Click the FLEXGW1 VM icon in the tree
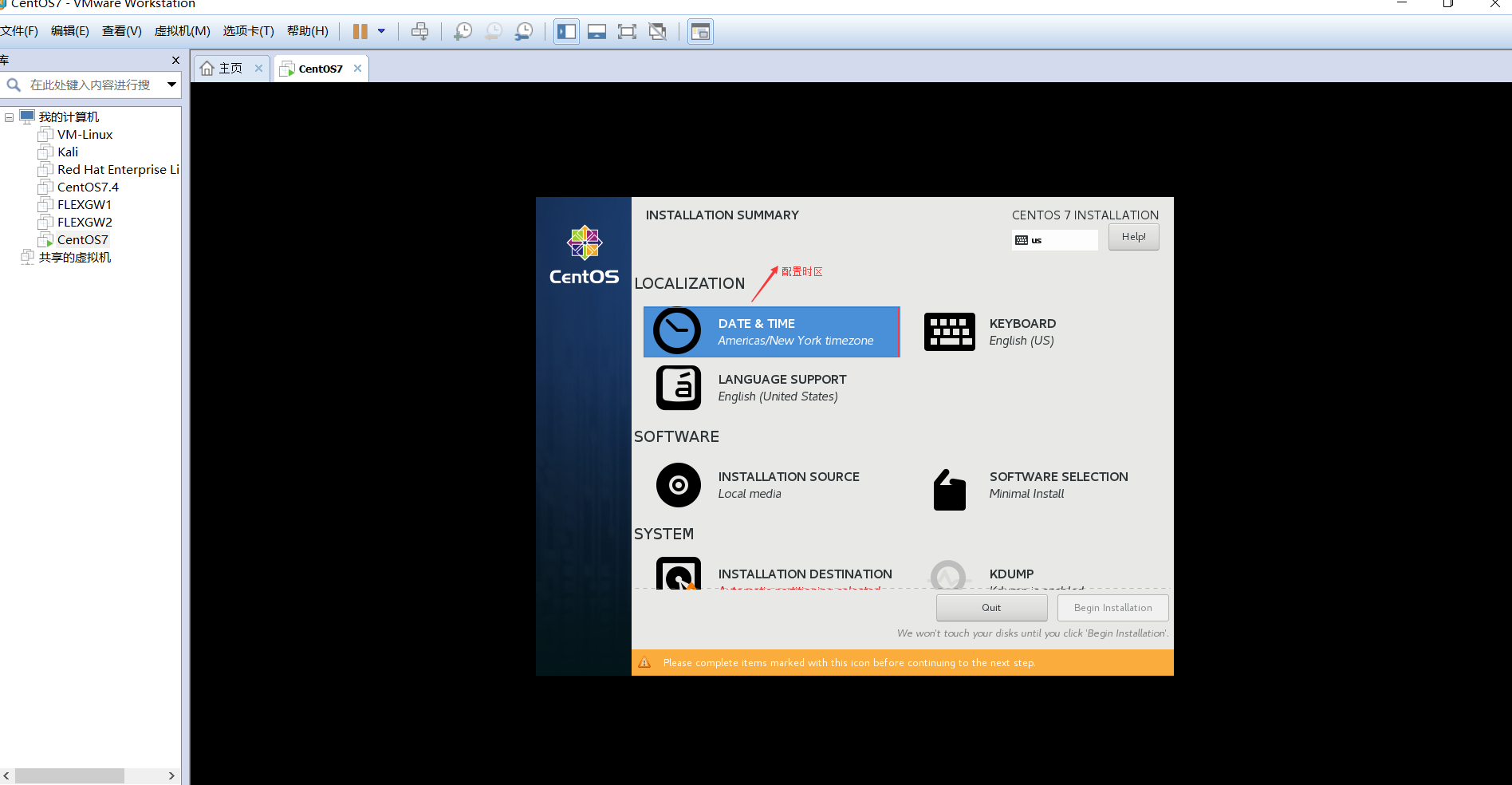Image resolution: width=1512 pixels, height=785 pixels. point(45,205)
